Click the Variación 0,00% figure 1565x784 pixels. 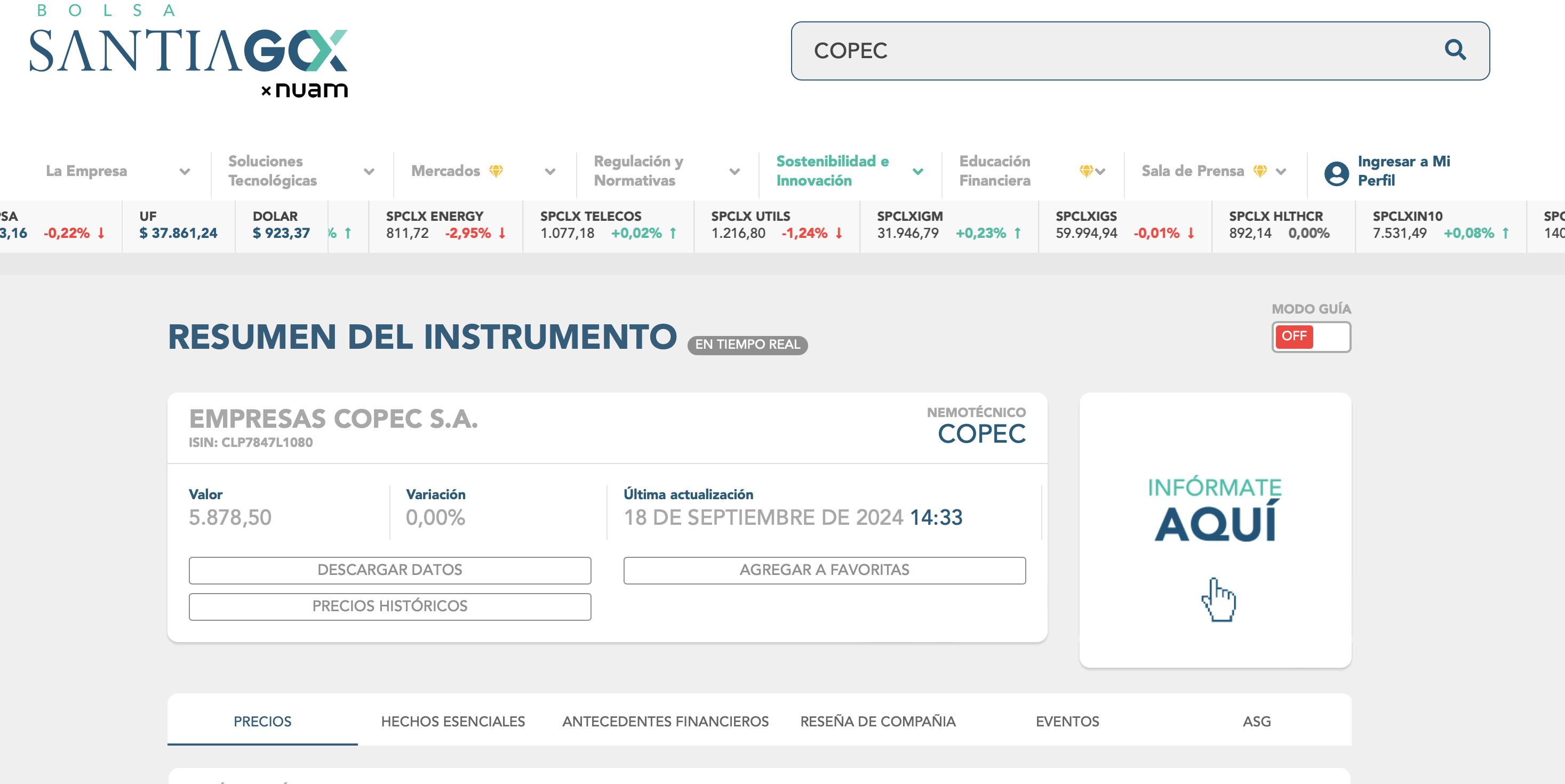[x=436, y=517]
